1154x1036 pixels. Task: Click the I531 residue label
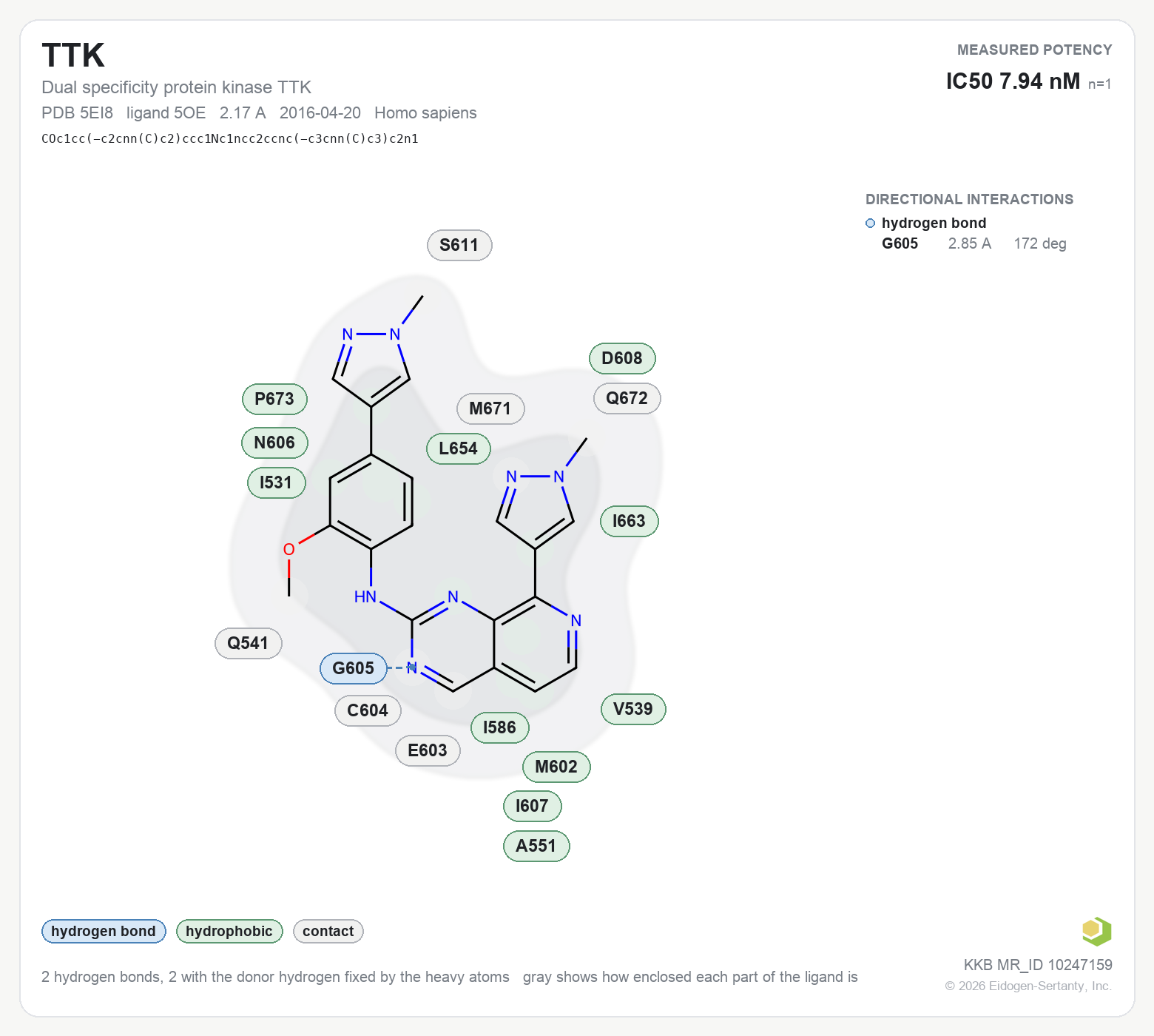(276, 482)
